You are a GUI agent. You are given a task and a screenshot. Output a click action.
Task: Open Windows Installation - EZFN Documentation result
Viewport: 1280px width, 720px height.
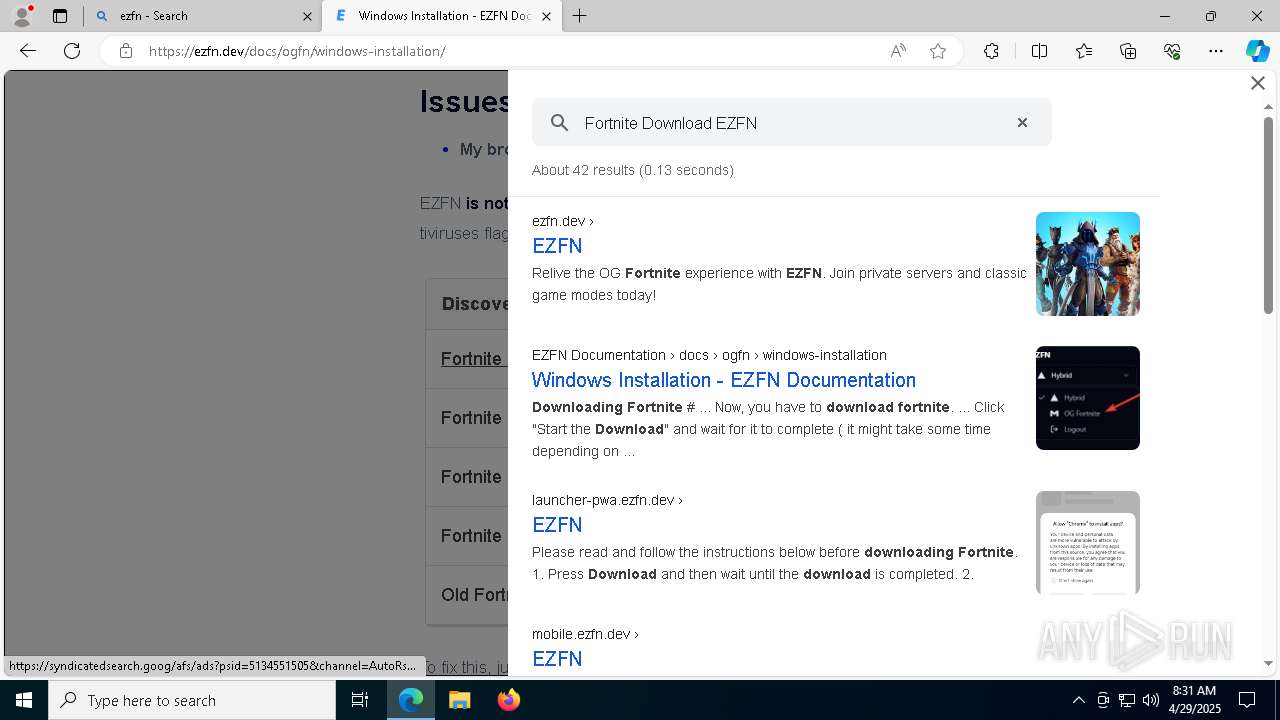pyautogui.click(x=724, y=380)
